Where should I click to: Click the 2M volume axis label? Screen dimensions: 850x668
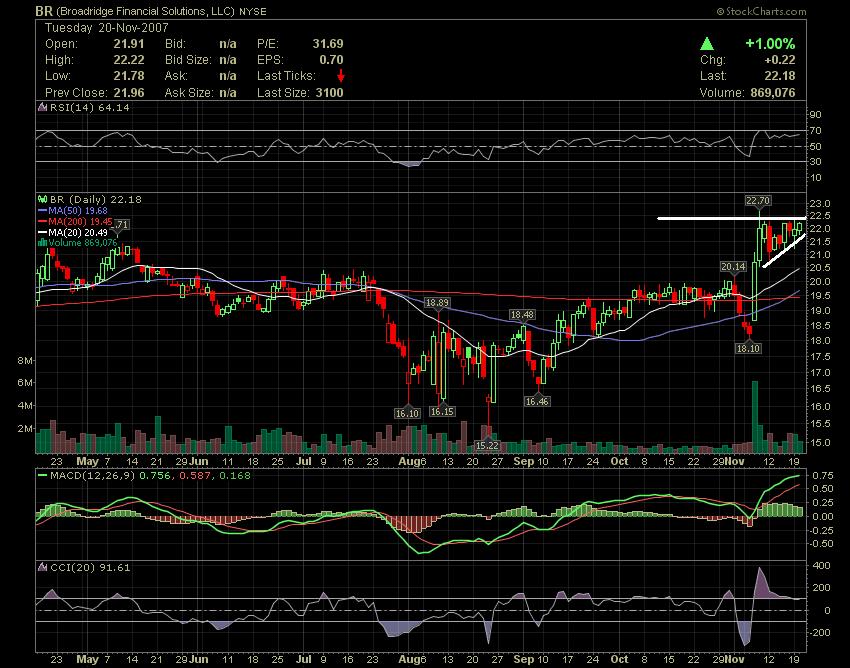coord(25,428)
